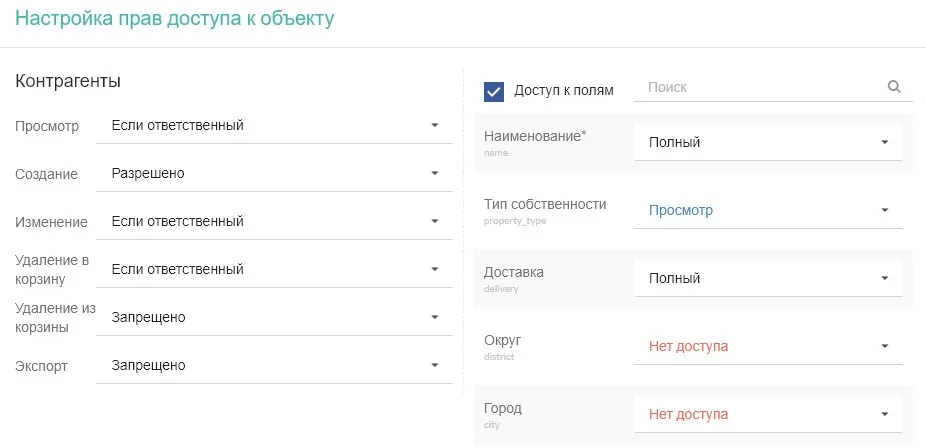Toggle the 'Доступ к полям' checkbox

coord(494,91)
